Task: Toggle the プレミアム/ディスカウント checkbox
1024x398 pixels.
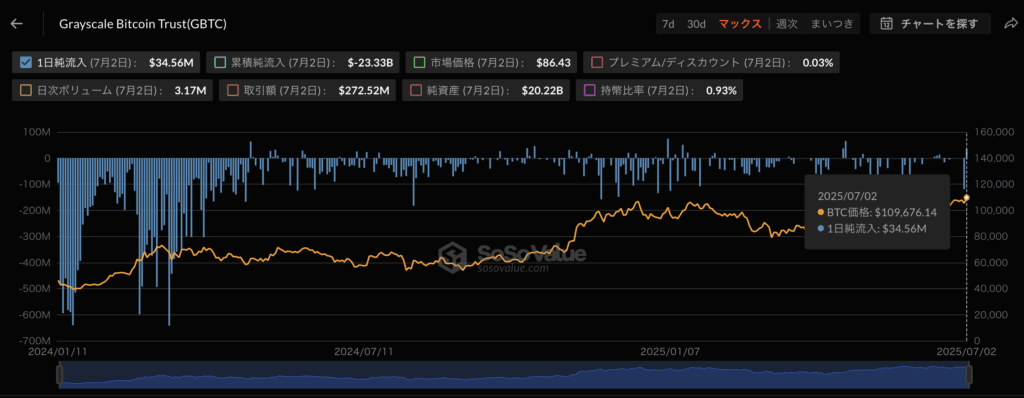Action: [597, 63]
